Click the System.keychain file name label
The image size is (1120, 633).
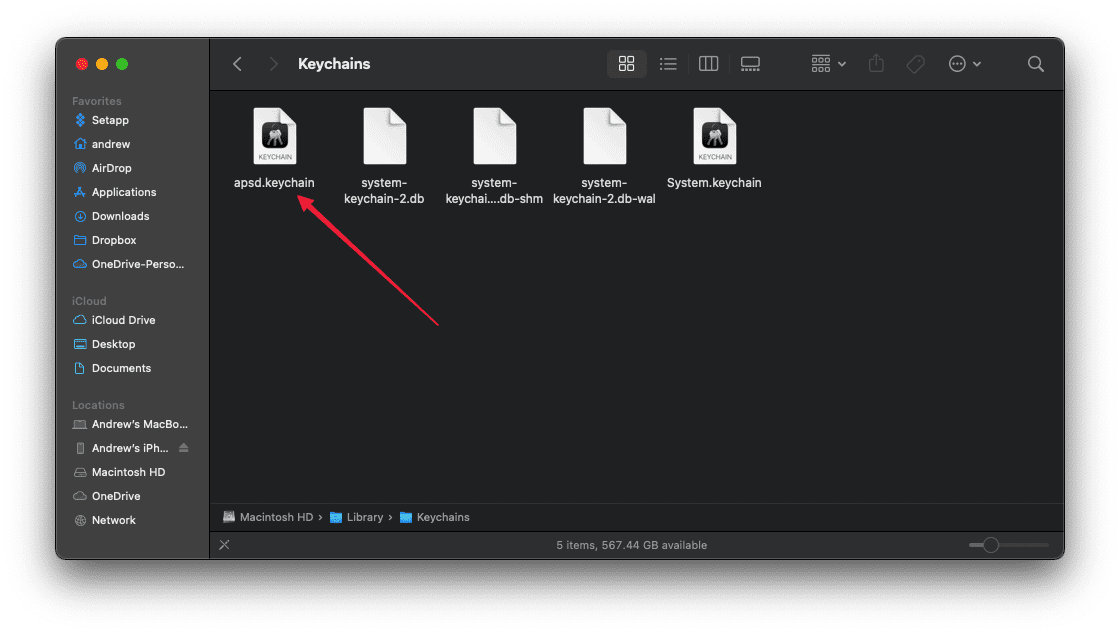pos(714,183)
